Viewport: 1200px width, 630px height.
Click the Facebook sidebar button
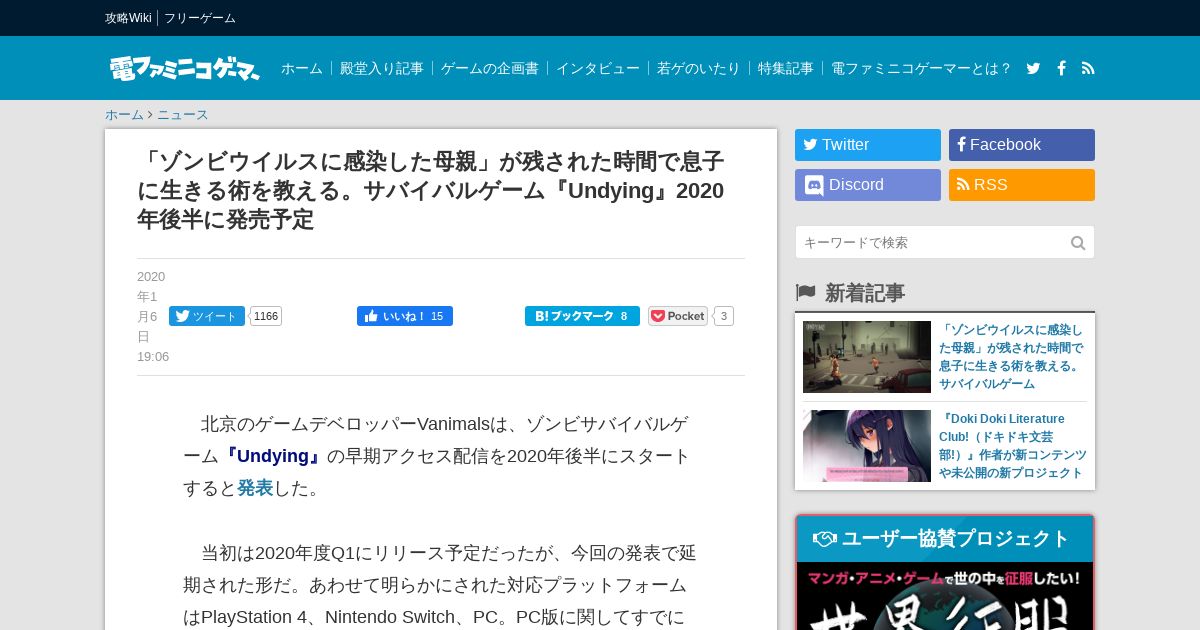point(1022,145)
